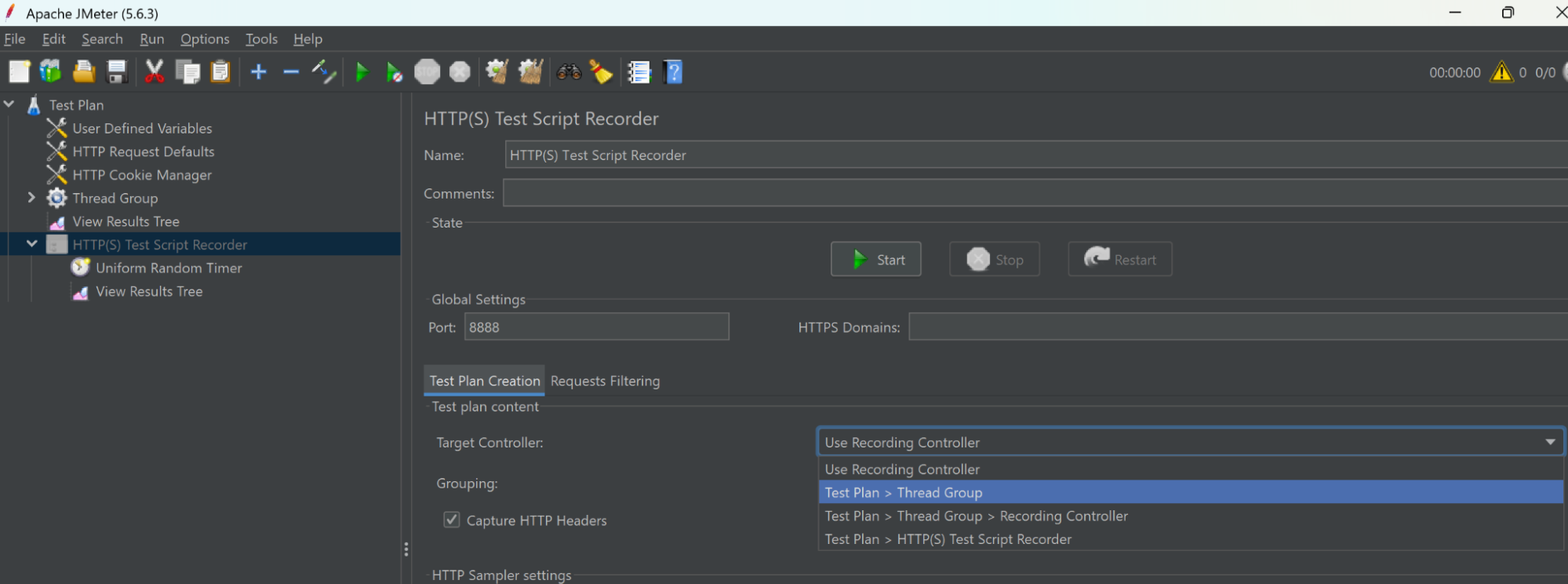Start the test with green play icon

tap(362, 72)
